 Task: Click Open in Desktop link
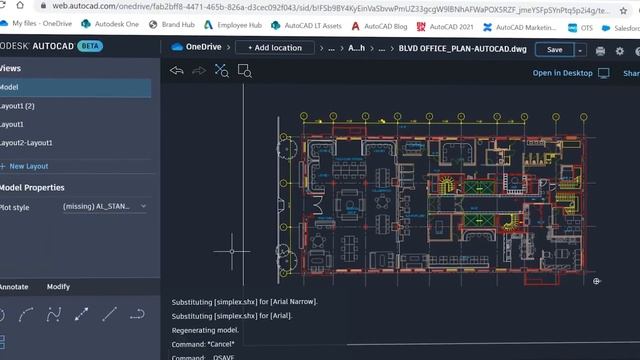(562, 73)
